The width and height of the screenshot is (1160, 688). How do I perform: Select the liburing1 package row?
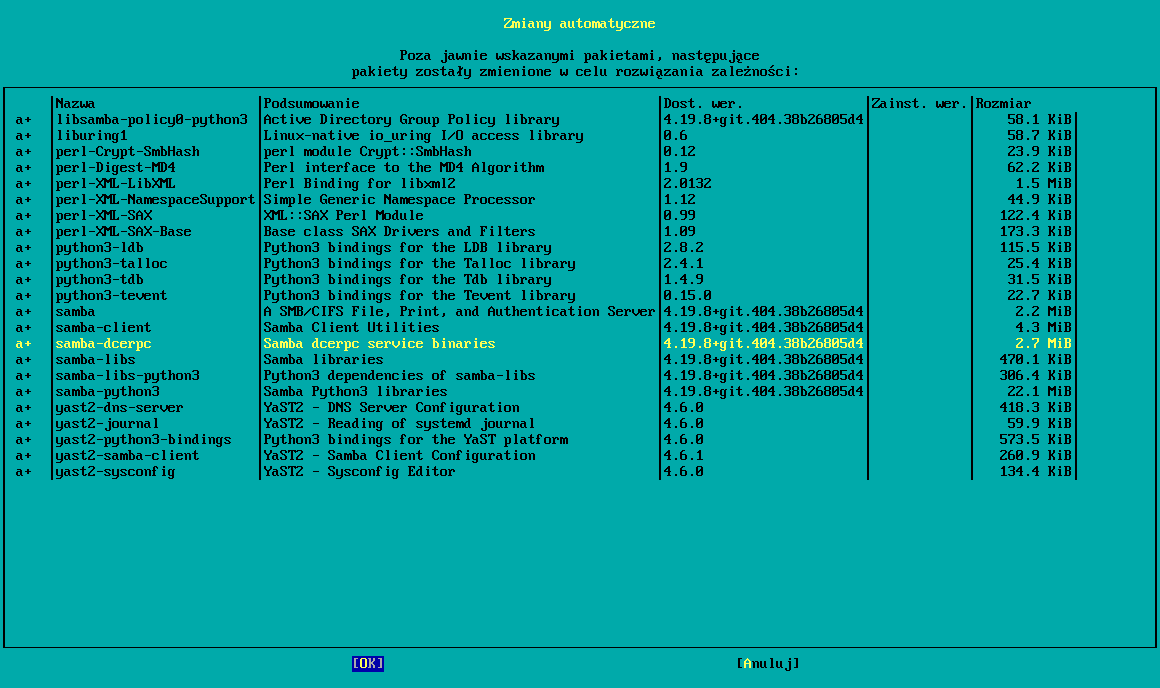[x=545, y=136]
